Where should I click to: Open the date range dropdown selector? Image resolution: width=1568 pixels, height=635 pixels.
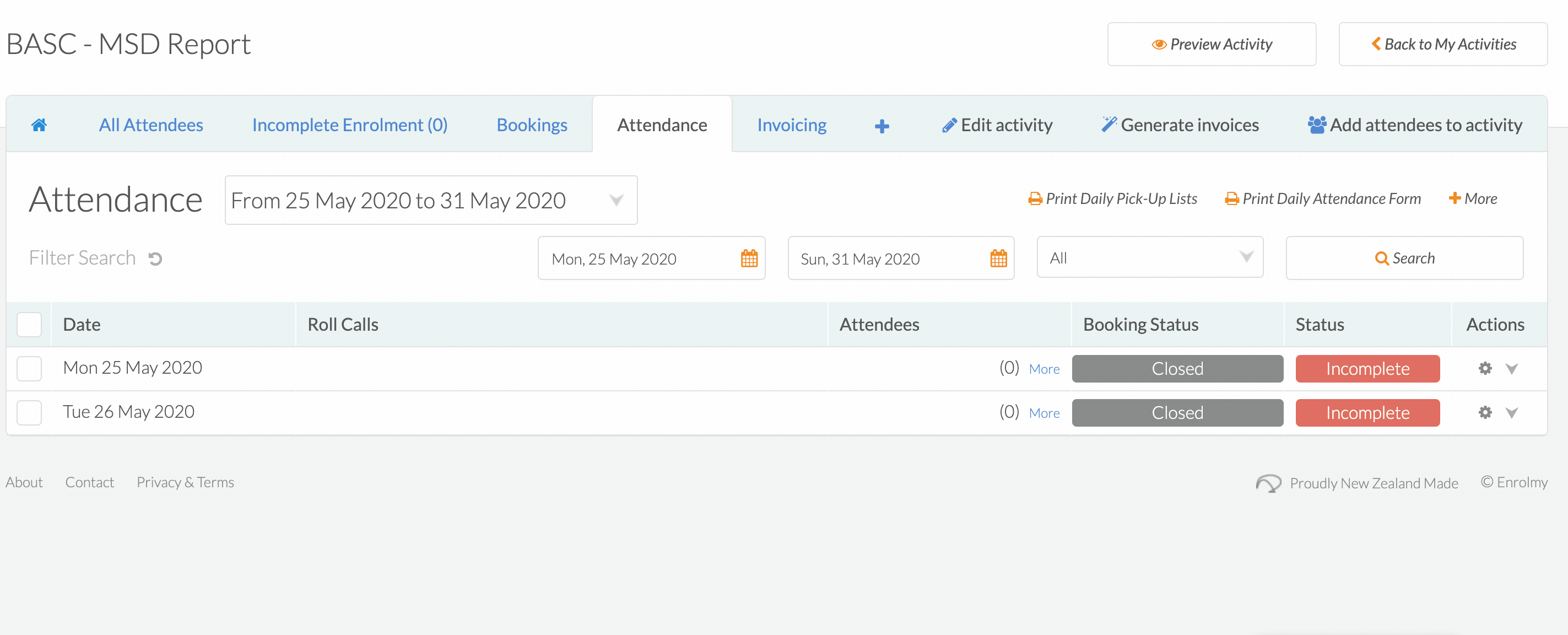tap(431, 200)
